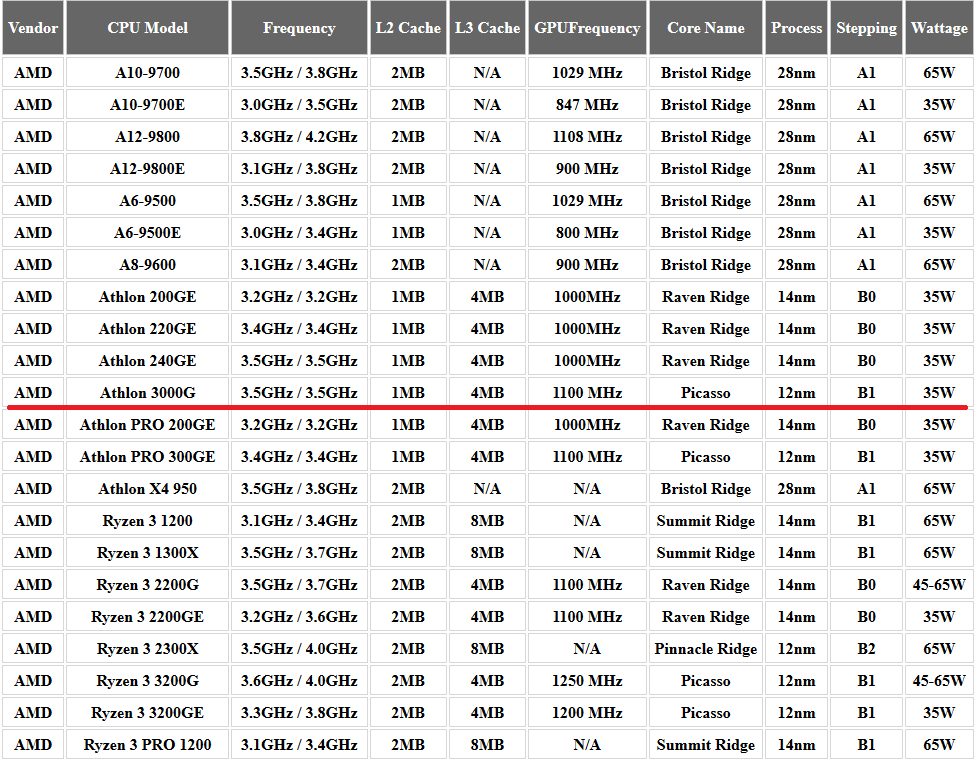Click the 1108 MHz GPU frequency cell
Image resolution: width=976 pixels, height=760 pixels.
[x=587, y=137]
